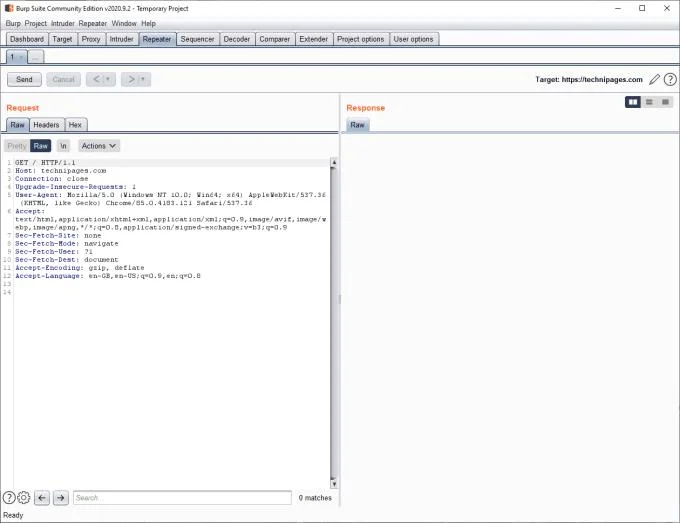Click the Sec-Fetch-Site: none line
680x523 pixels.
(x=58, y=235)
